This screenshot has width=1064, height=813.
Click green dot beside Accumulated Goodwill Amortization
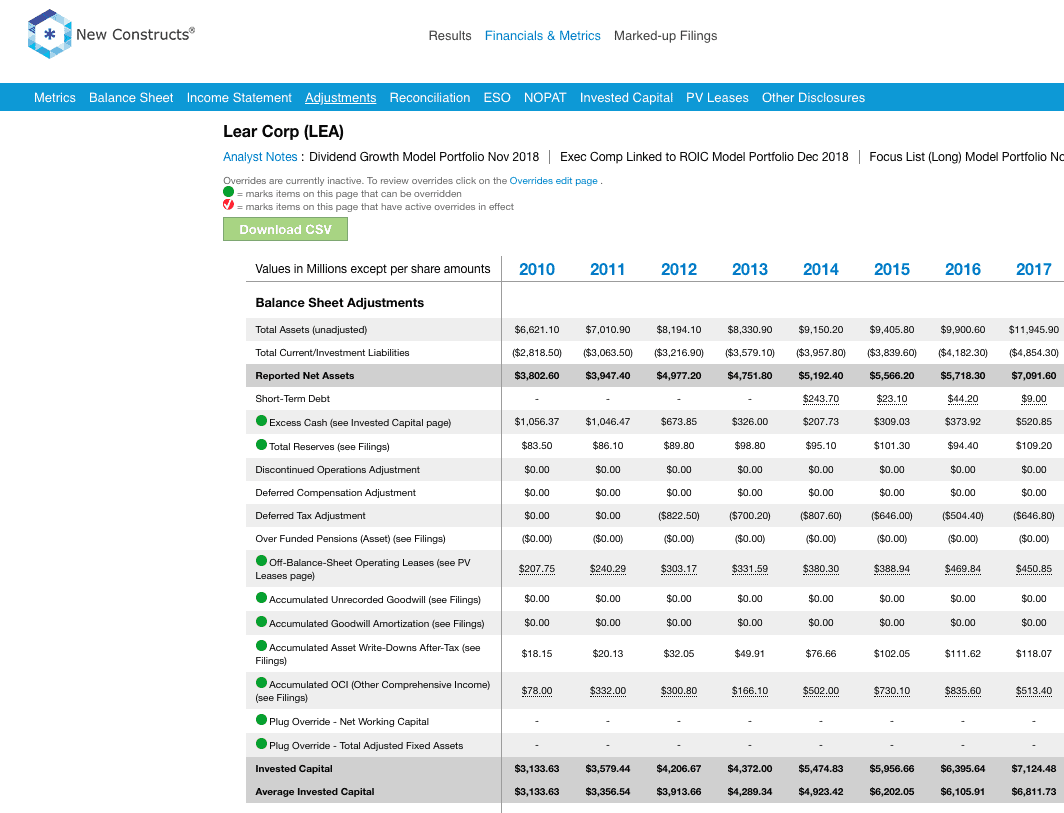261,622
